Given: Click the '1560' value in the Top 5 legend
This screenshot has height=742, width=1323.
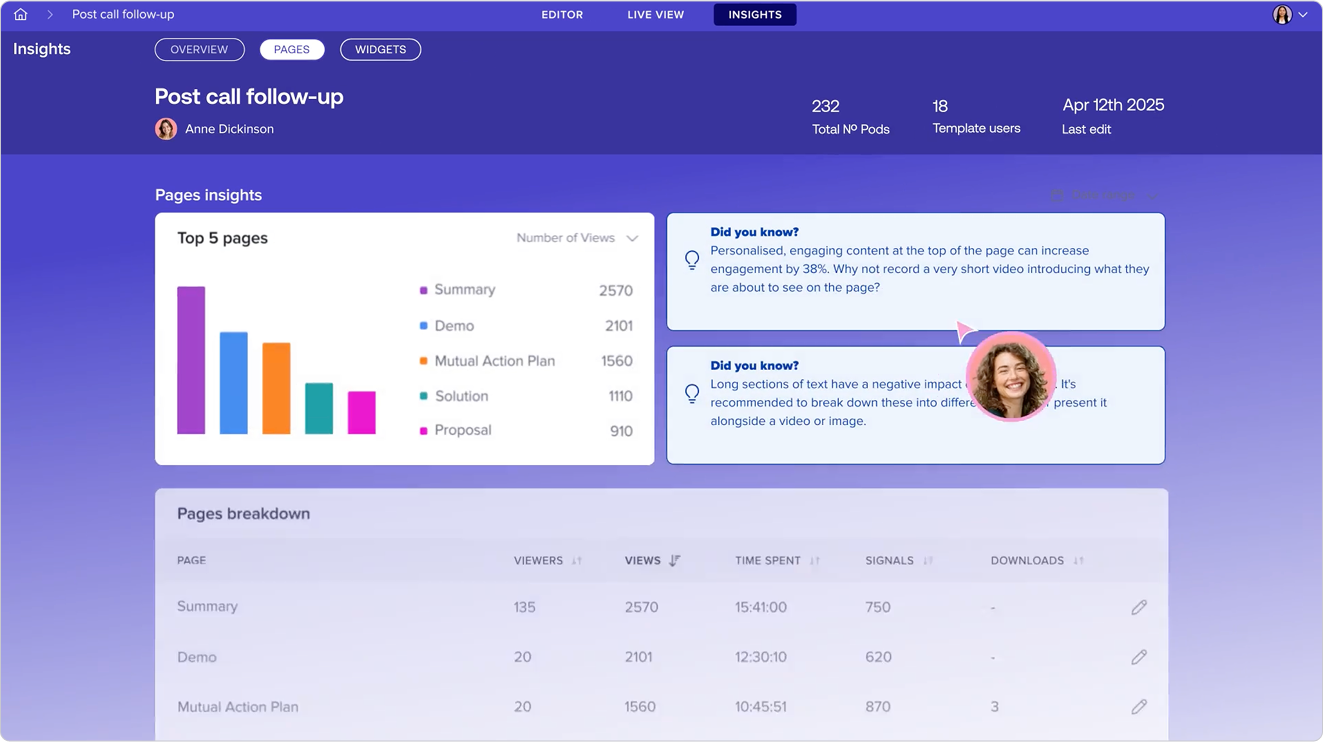Looking at the screenshot, I should point(617,361).
